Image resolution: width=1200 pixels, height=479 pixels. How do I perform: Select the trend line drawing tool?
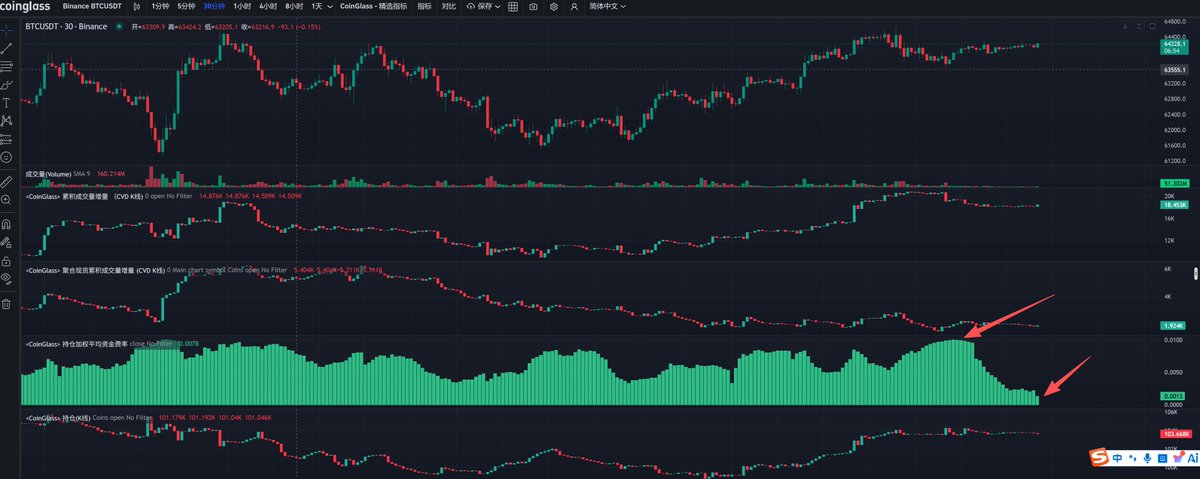tap(7, 48)
